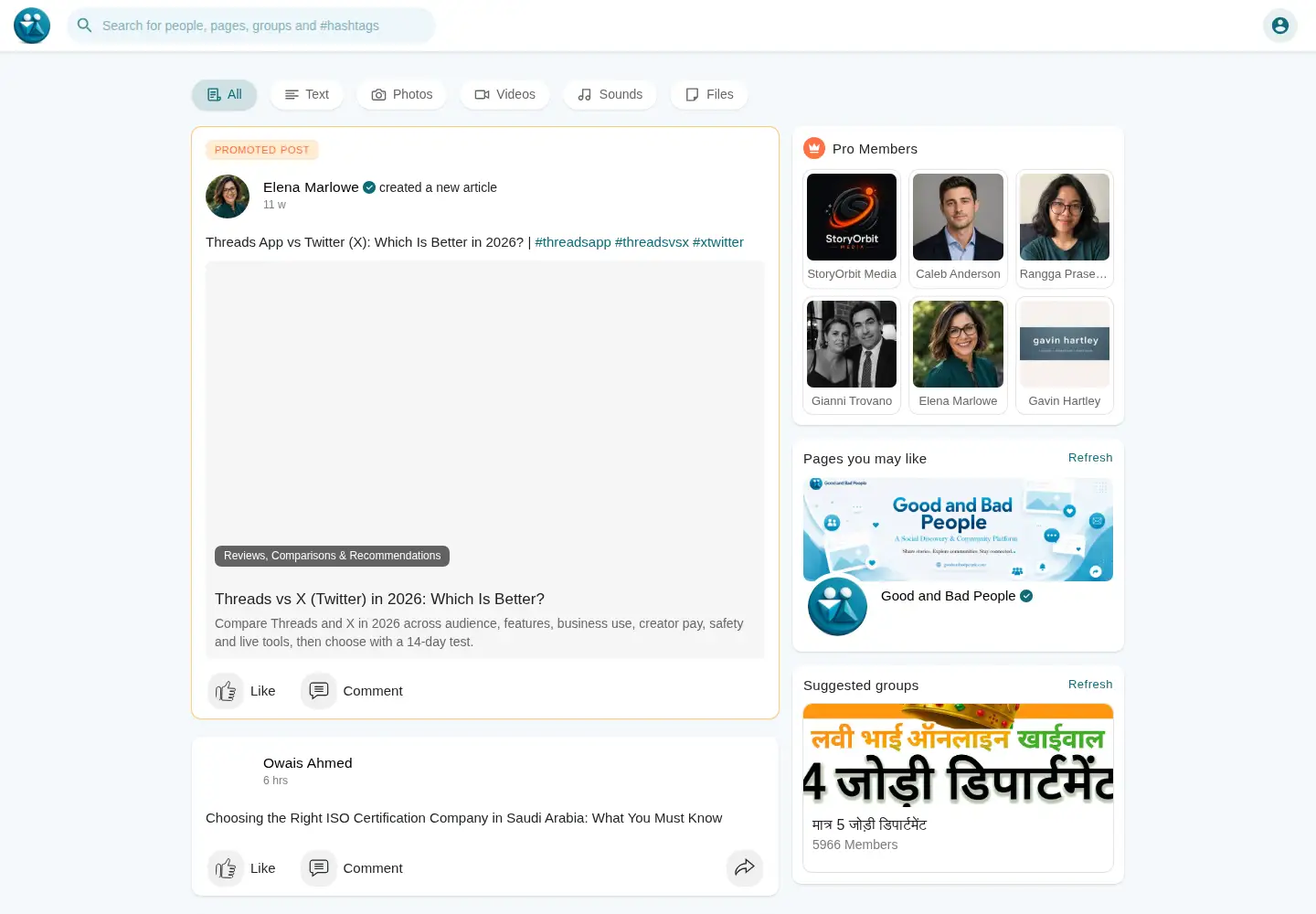This screenshot has width=1316, height=914.
Task: Share Owais Ahmed's post
Action: (745, 868)
